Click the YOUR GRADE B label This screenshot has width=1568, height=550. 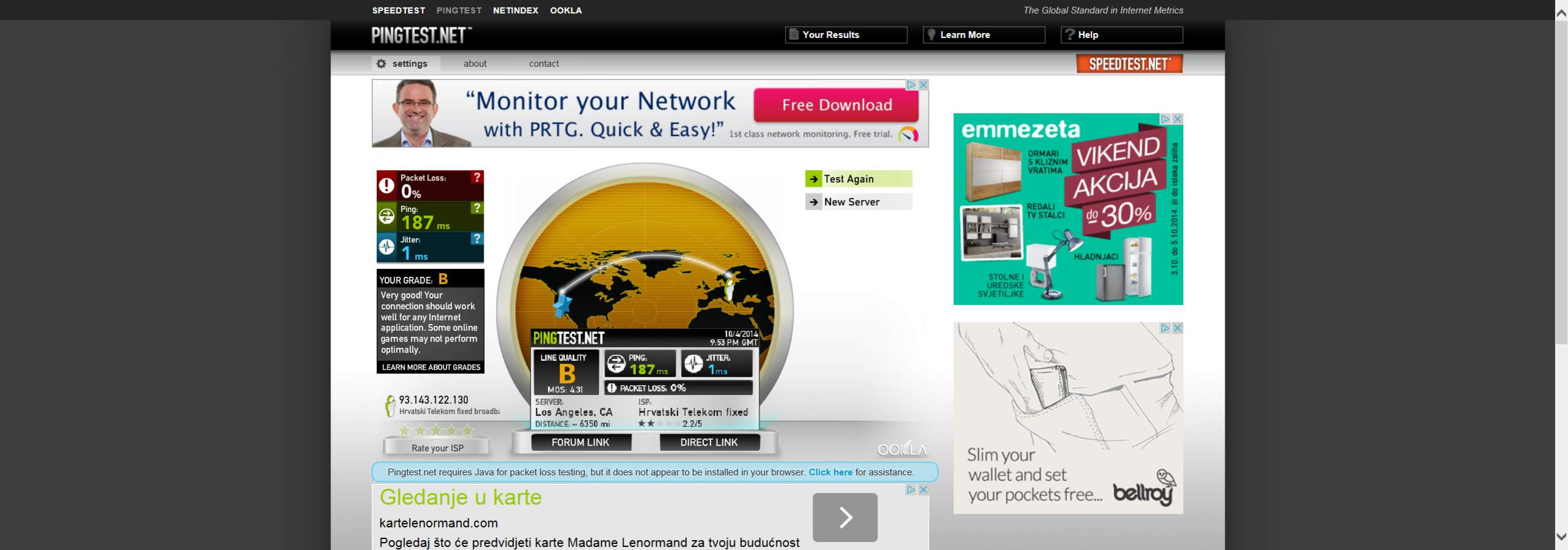pyautogui.click(x=414, y=279)
